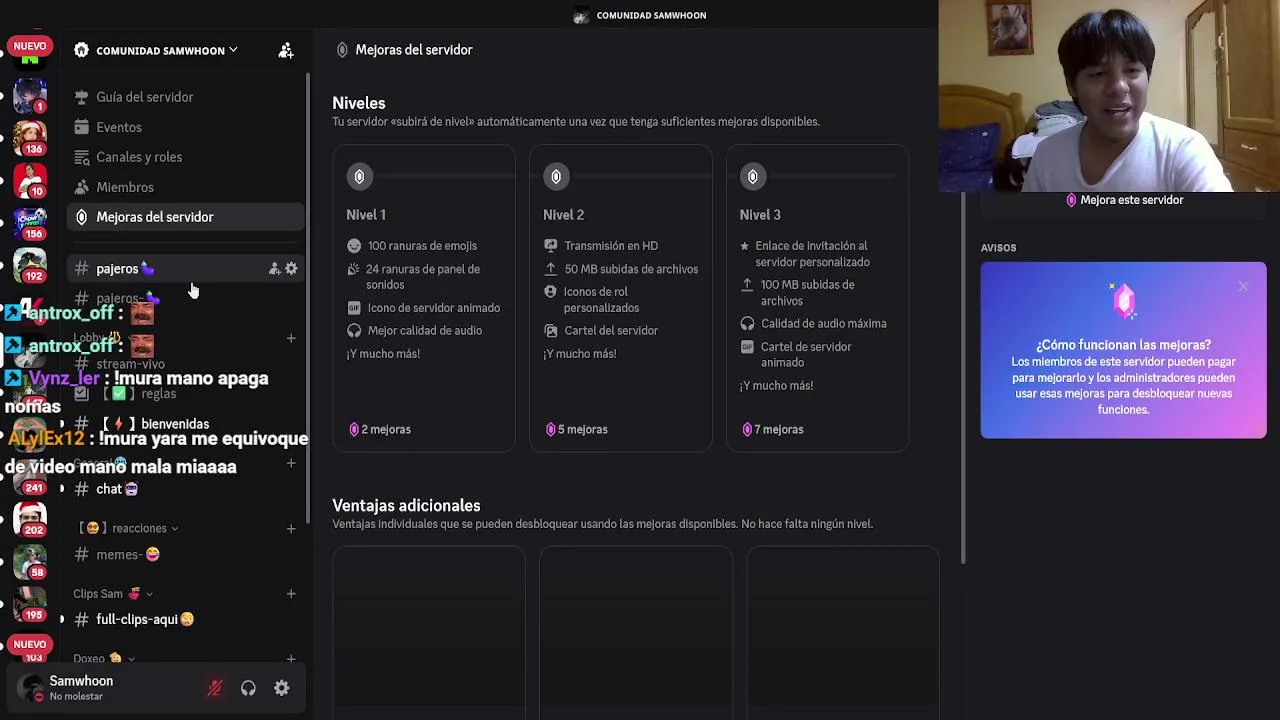Toggle the headphones deafen button
Screen dimensions: 1280x720
[x=248, y=688]
